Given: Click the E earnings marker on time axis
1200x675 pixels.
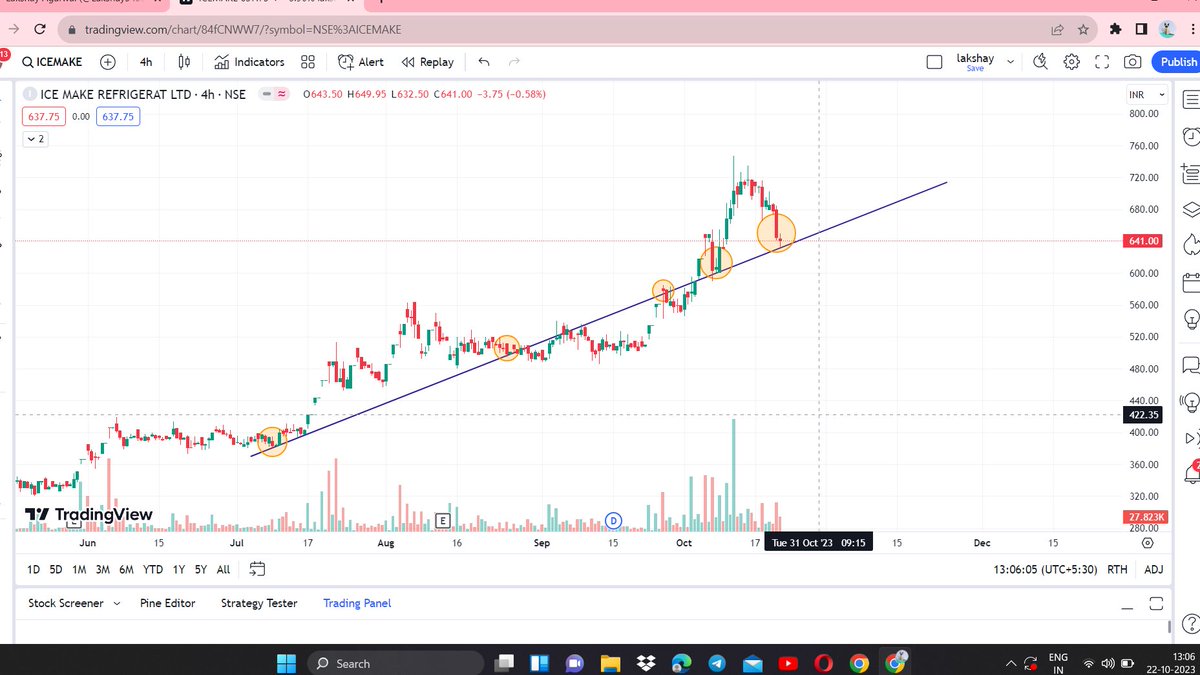Looking at the screenshot, I should (x=441, y=520).
